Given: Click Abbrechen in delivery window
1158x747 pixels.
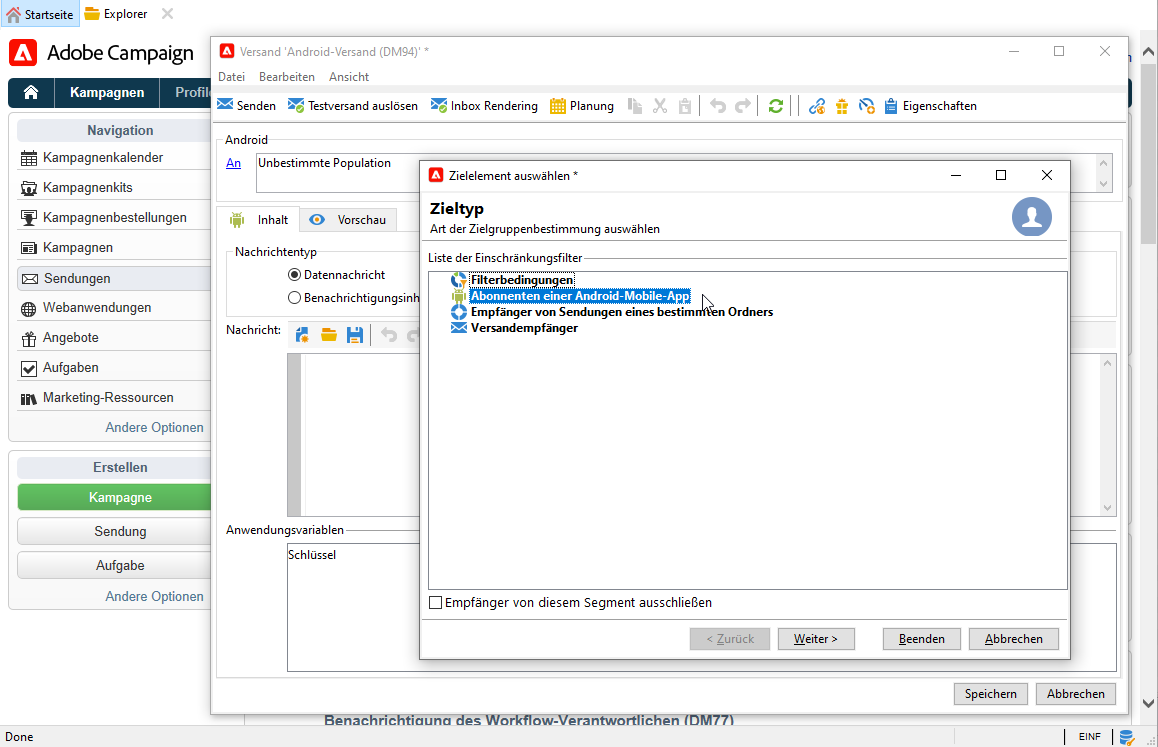Looking at the screenshot, I should pyautogui.click(x=1076, y=694).
